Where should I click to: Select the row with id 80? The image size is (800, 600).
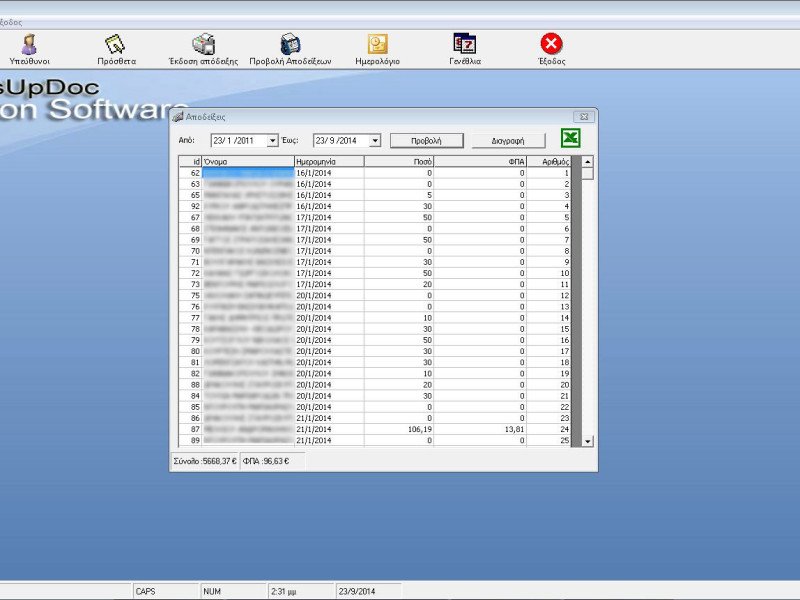tap(375, 351)
